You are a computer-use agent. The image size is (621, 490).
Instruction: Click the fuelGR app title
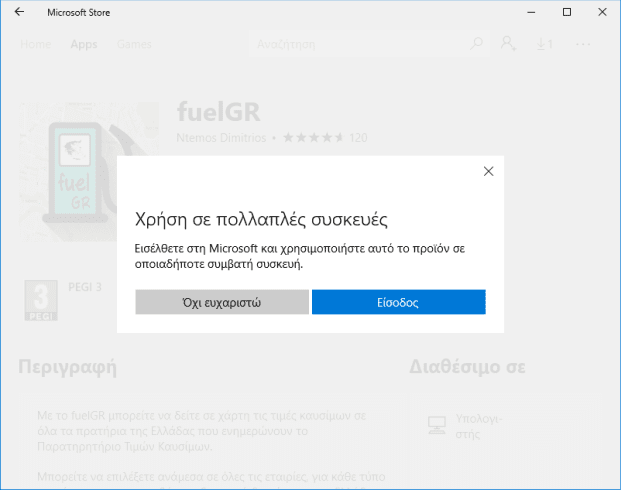(219, 112)
